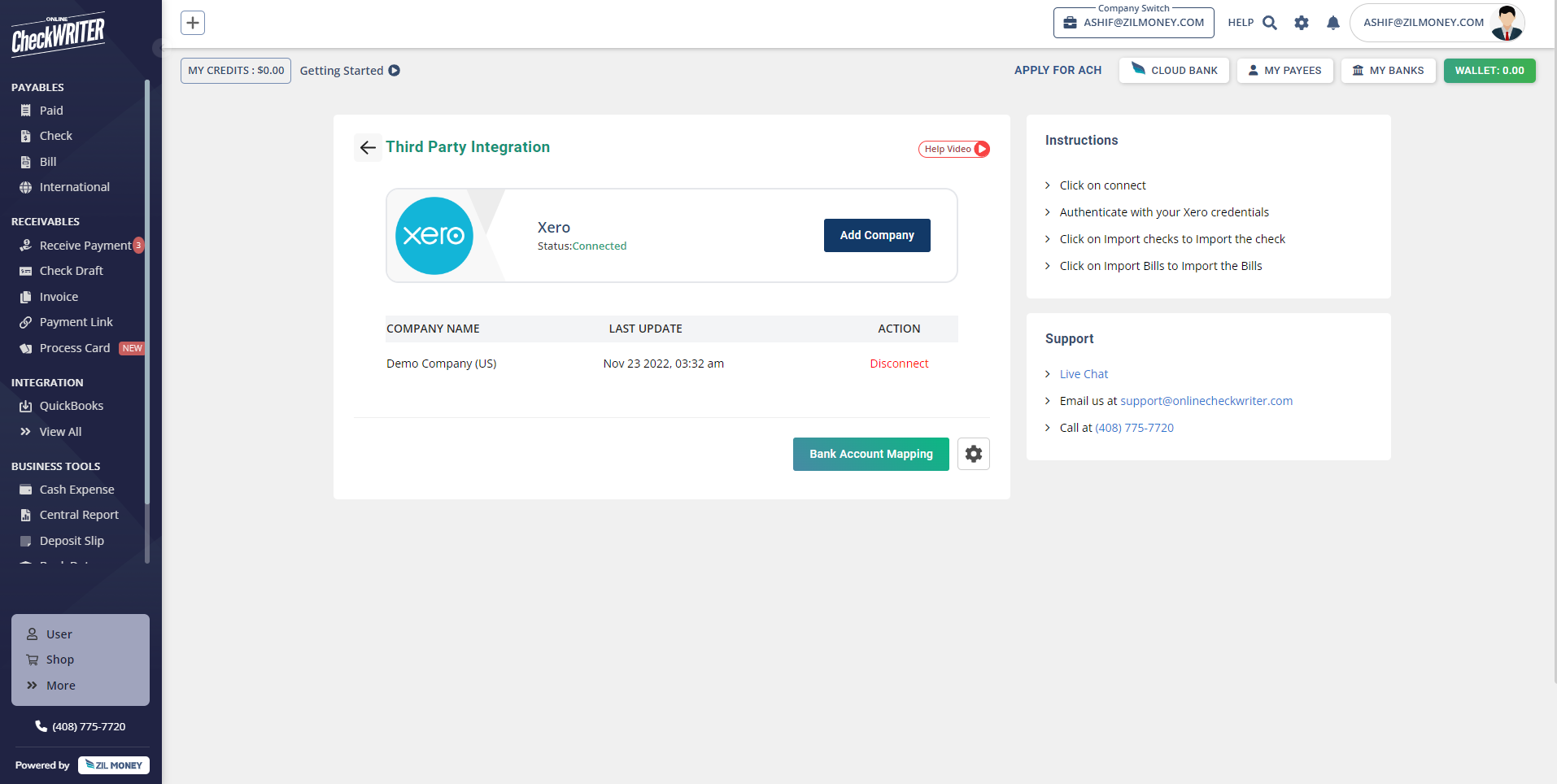Go to Invoice page

(59, 297)
